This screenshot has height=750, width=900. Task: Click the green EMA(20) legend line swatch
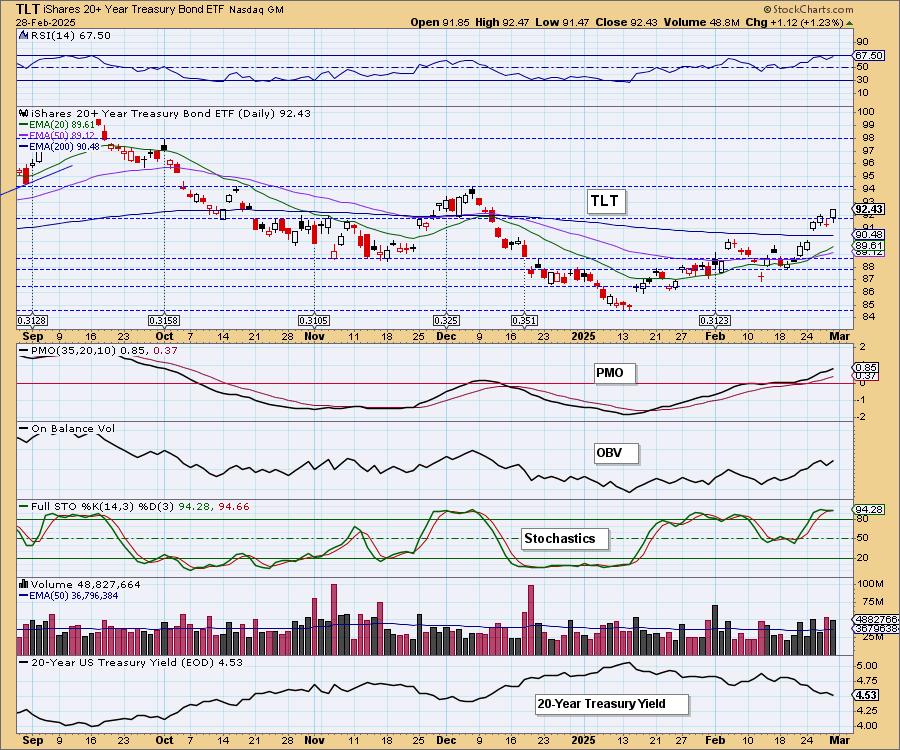[x=24, y=125]
